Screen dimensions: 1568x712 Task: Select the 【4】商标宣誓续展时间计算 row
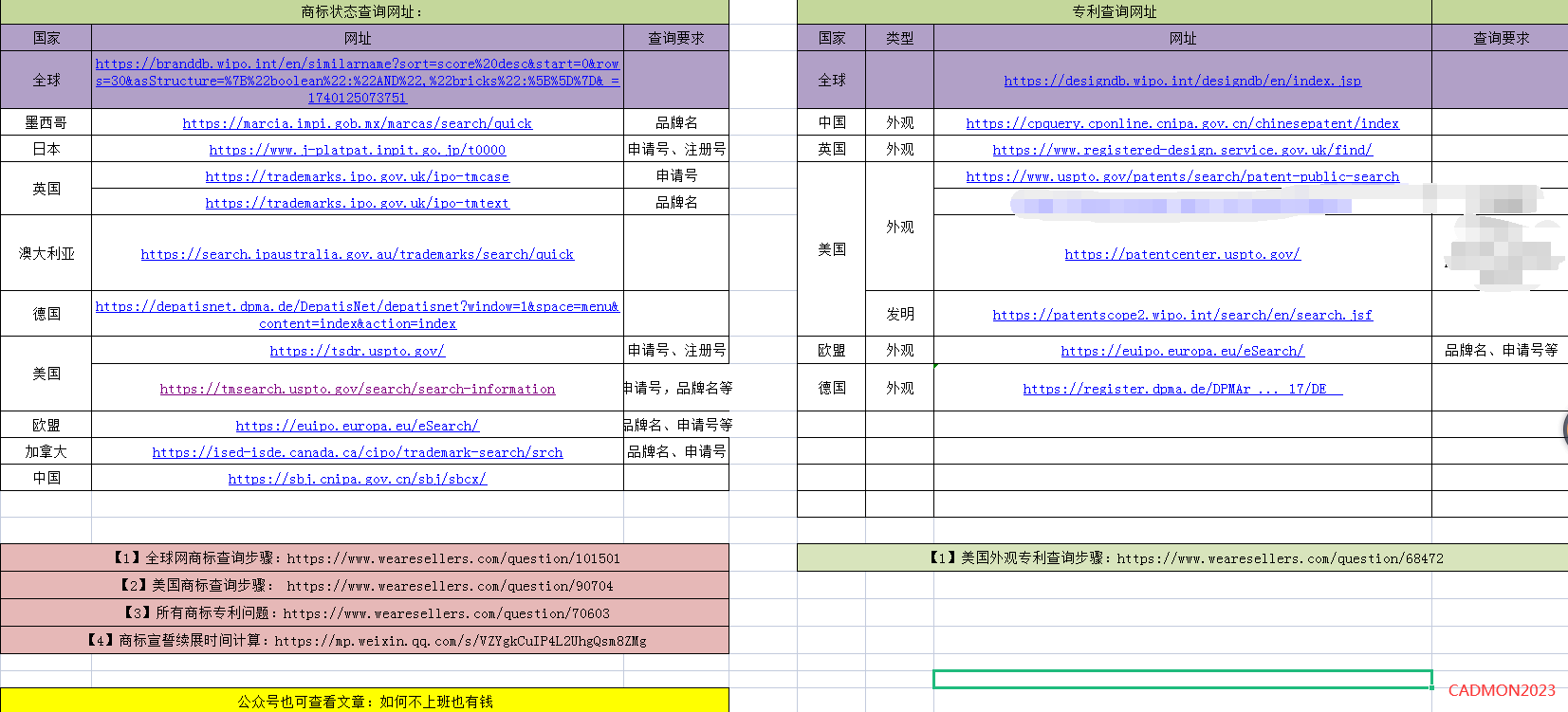[x=364, y=641]
